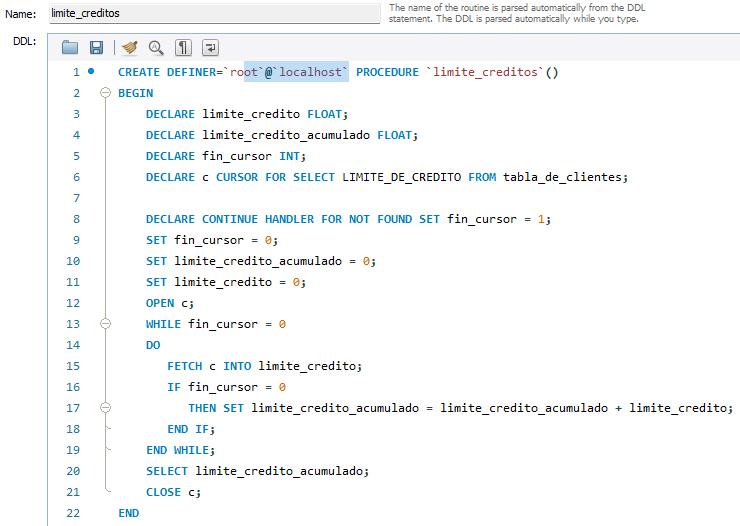Save the DDL script with the floppy disk icon
Viewport: 740px width, 526px height.
97,47
